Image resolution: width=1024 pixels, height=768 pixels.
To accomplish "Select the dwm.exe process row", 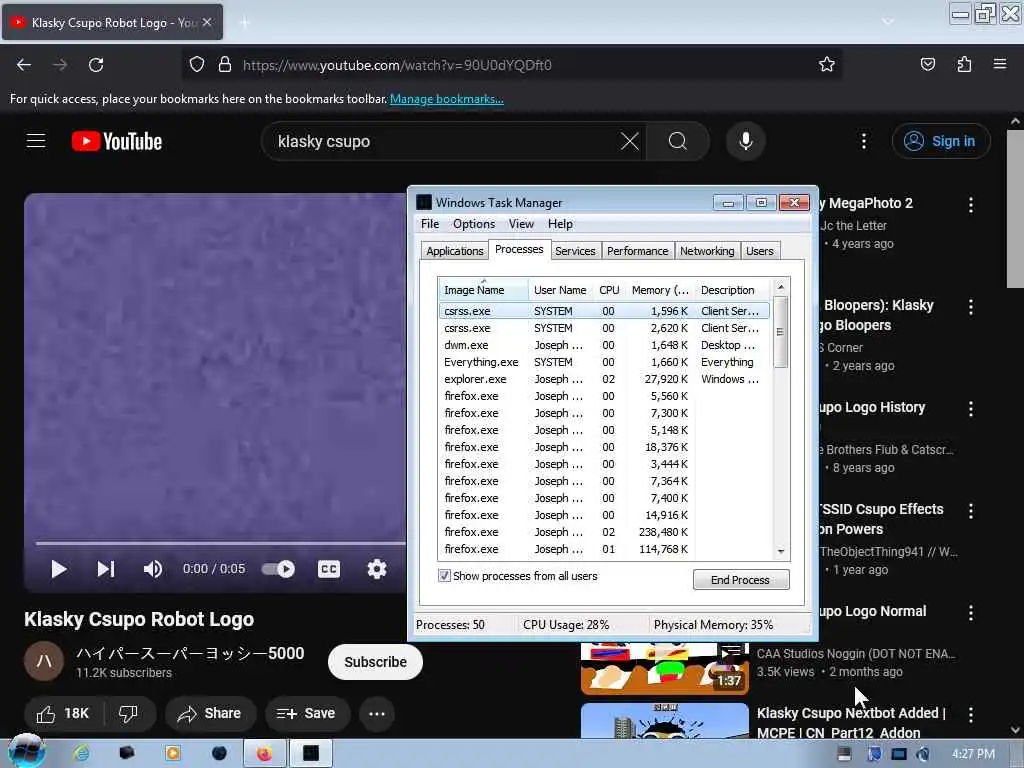I will click(604, 345).
